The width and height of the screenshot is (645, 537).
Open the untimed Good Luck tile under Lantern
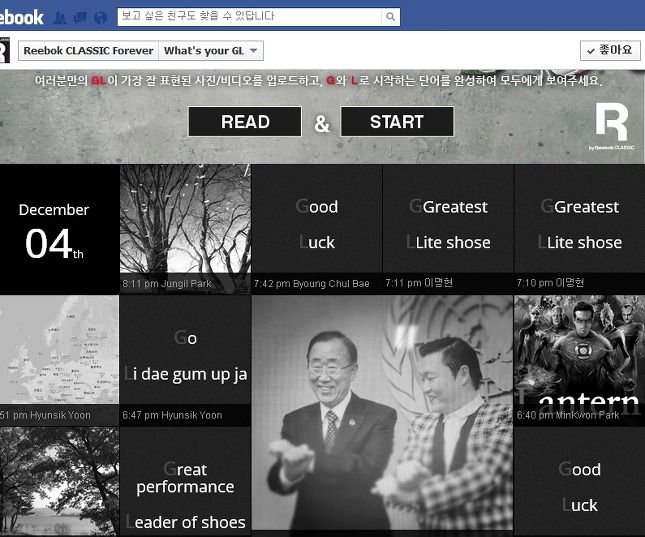(580, 481)
